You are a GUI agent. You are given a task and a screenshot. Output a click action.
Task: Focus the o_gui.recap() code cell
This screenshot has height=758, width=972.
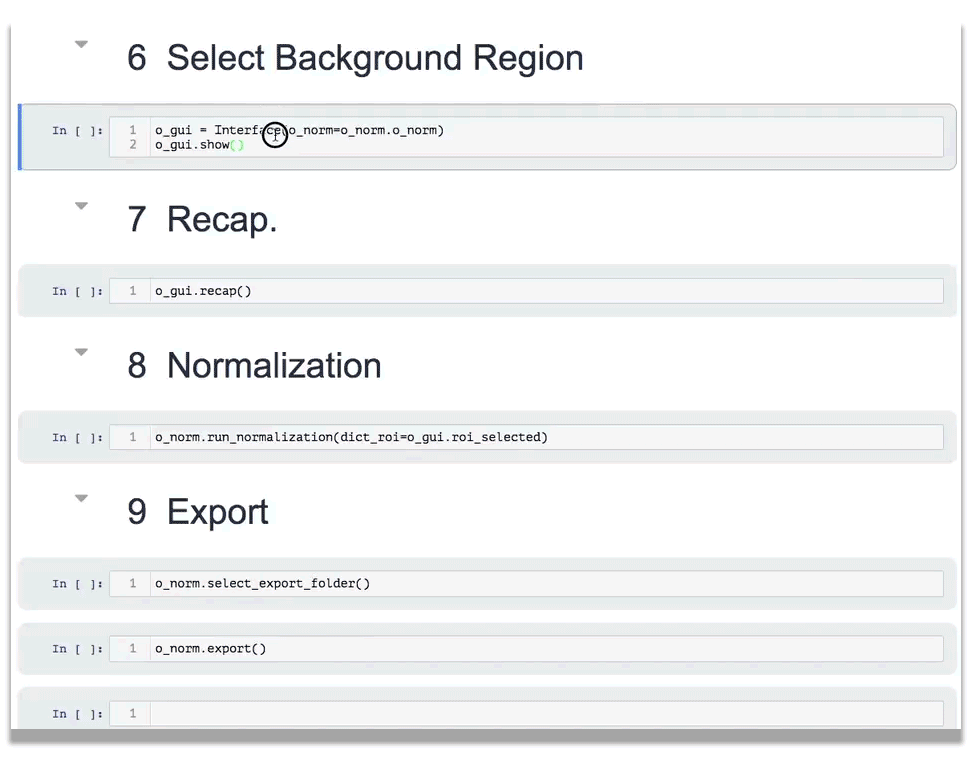point(540,291)
